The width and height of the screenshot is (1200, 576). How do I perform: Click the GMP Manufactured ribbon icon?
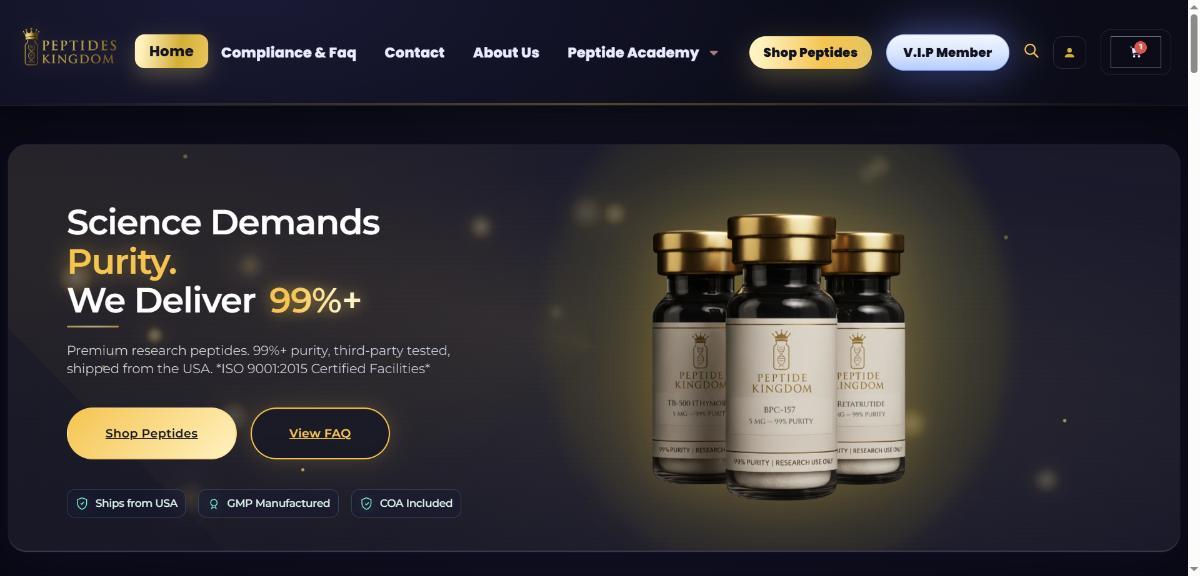(214, 503)
